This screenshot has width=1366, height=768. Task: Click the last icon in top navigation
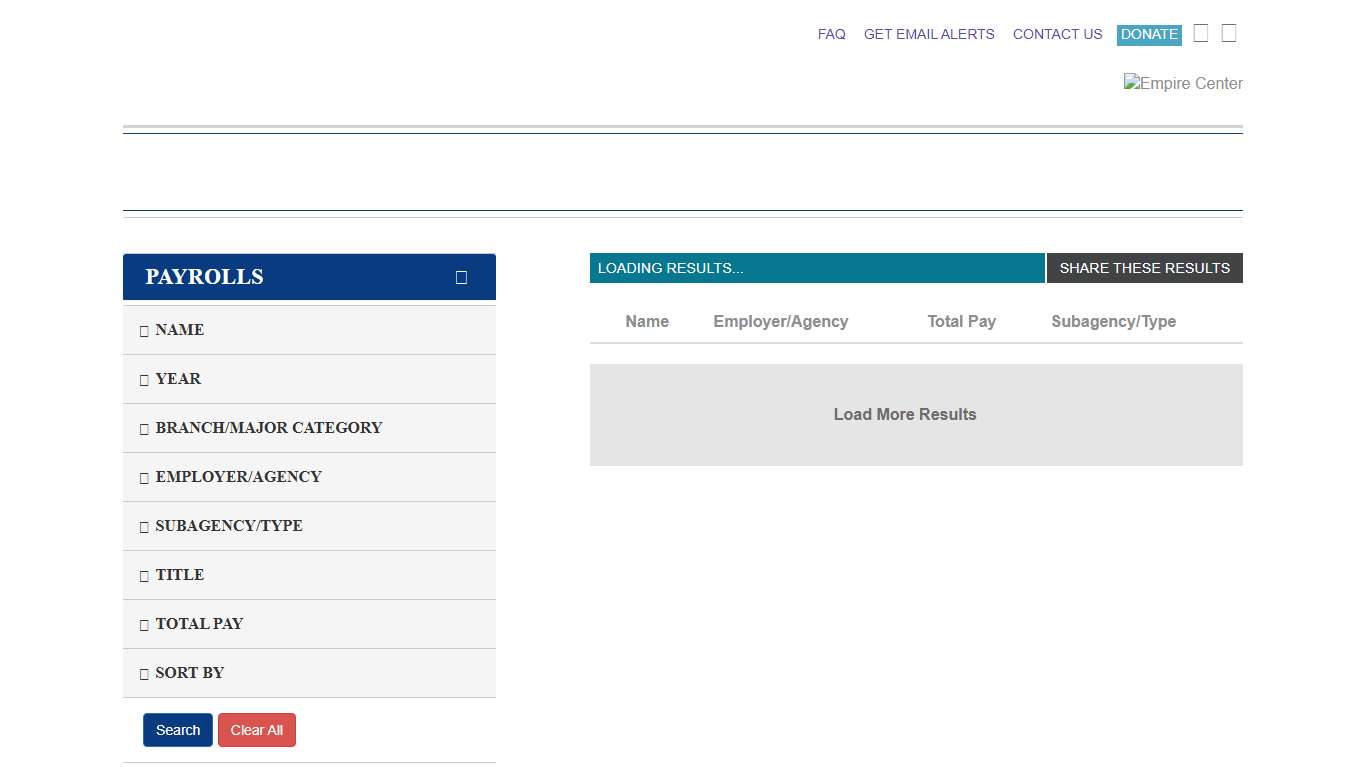1229,34
